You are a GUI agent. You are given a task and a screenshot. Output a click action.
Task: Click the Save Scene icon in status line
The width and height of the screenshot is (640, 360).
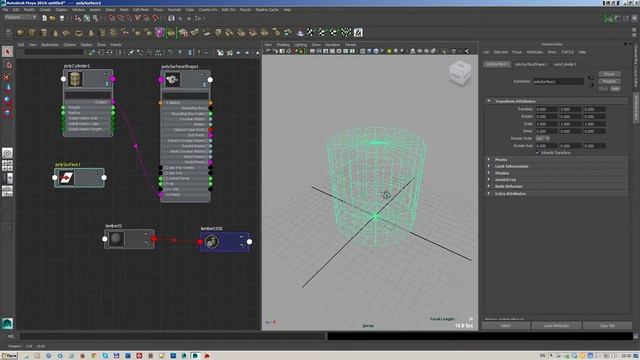[x=62, y=18]
